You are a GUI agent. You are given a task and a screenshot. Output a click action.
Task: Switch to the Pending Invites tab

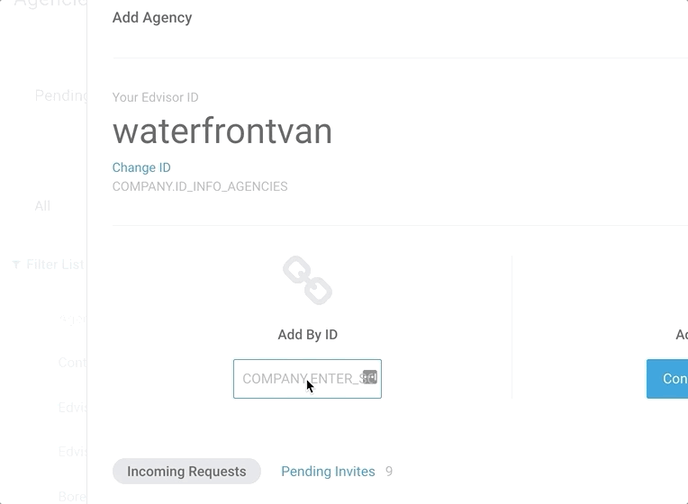click(328, 471)
